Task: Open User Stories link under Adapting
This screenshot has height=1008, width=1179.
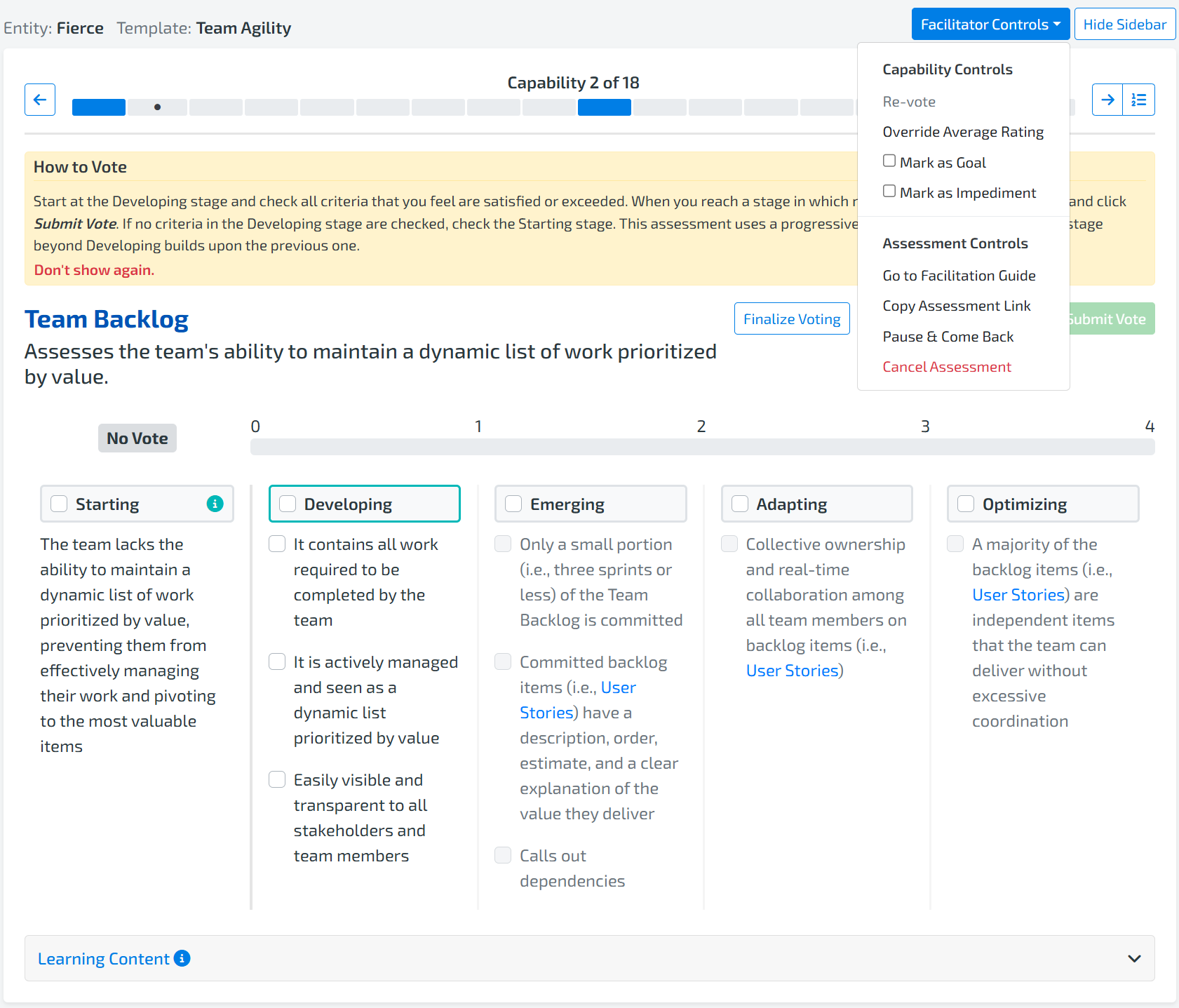Action: [792, 671]
